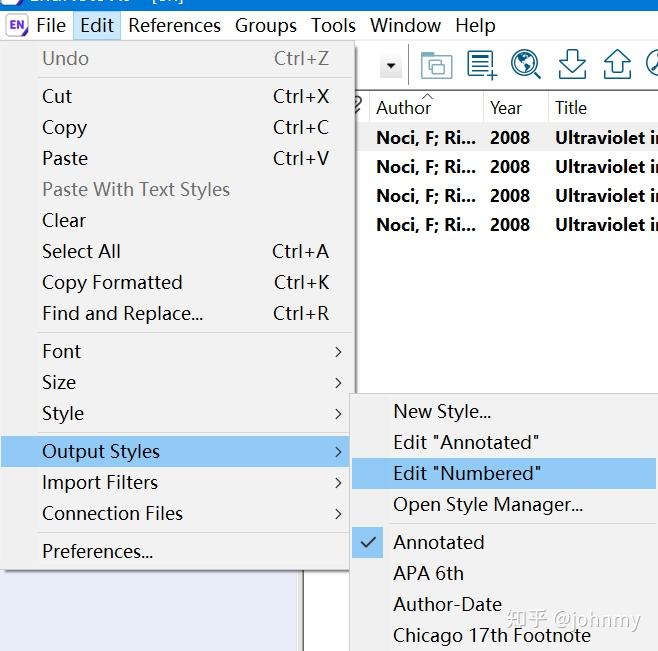Expand the Output Styles submenu
The height and width of the screenshot is (651, 658).
point(175,452)
